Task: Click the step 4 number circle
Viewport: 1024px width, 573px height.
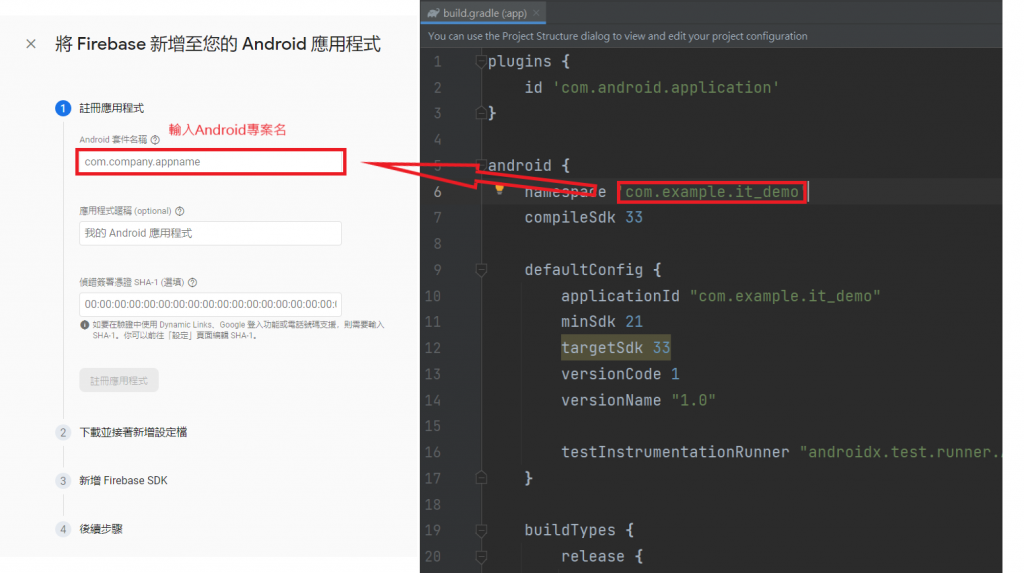Action: pos(63,529)
